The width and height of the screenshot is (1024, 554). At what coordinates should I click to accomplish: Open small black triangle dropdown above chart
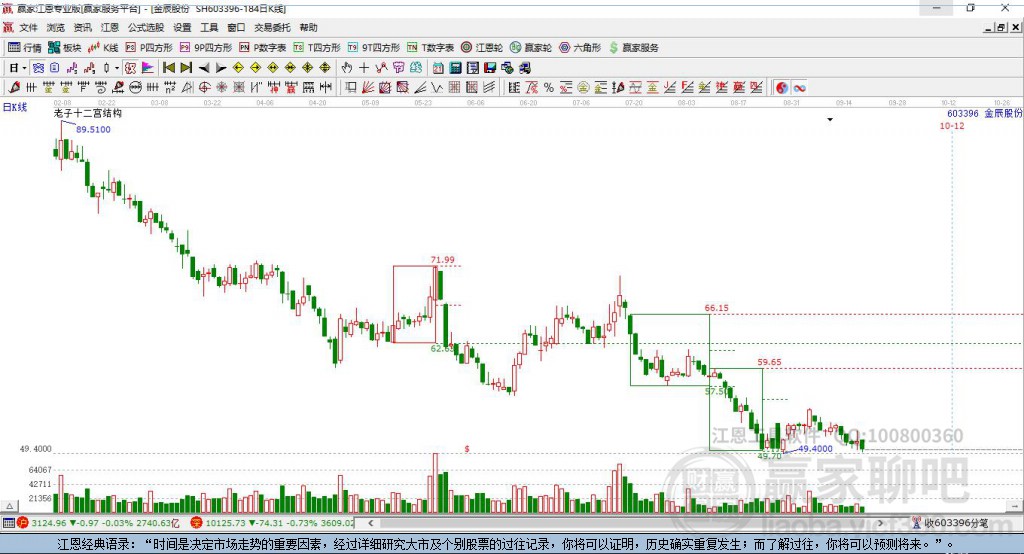tap(830, 120)
